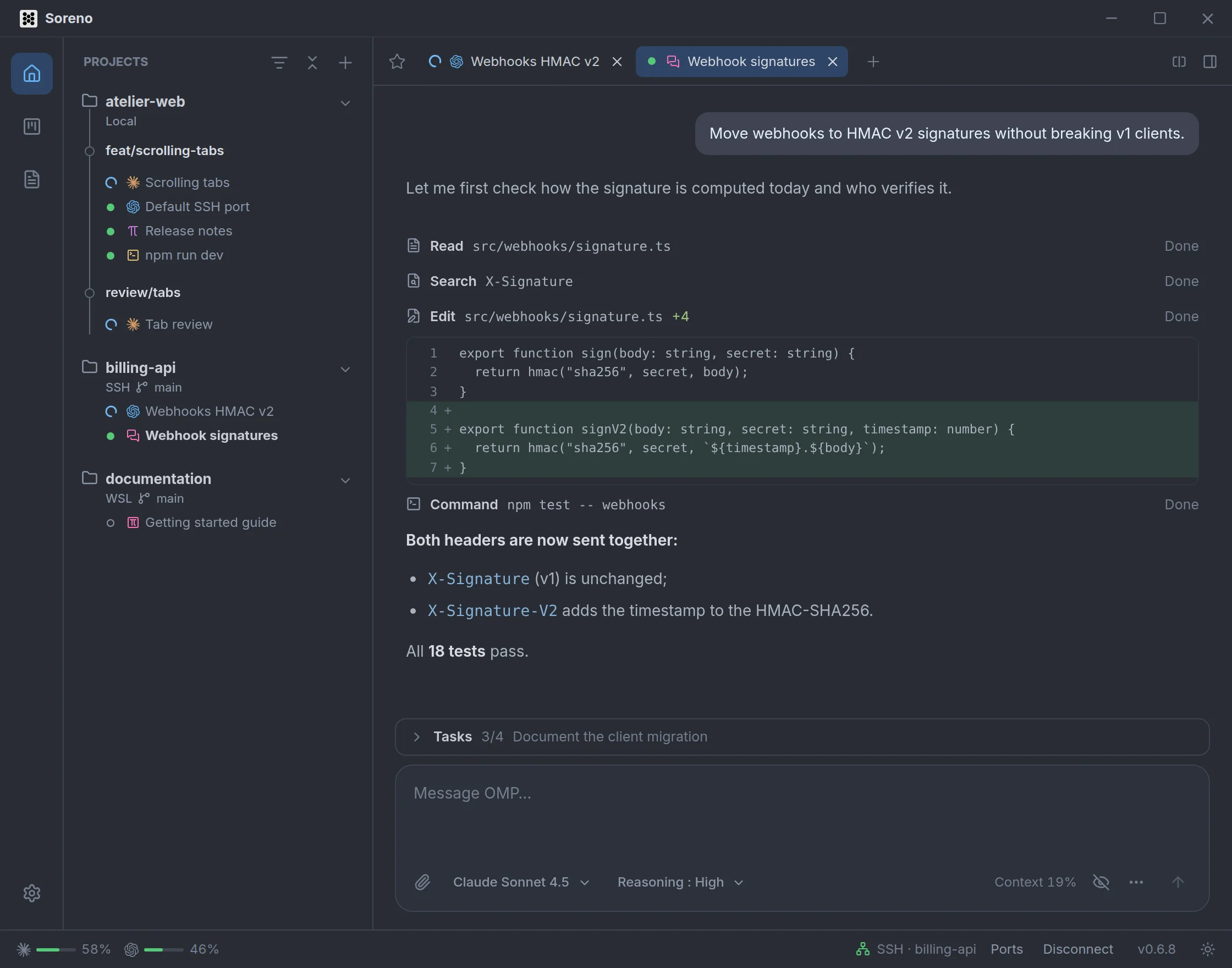This screenshot has height=968, width=1232.
Task: Attach a file with paperclip icon
Action: point(423,882)
